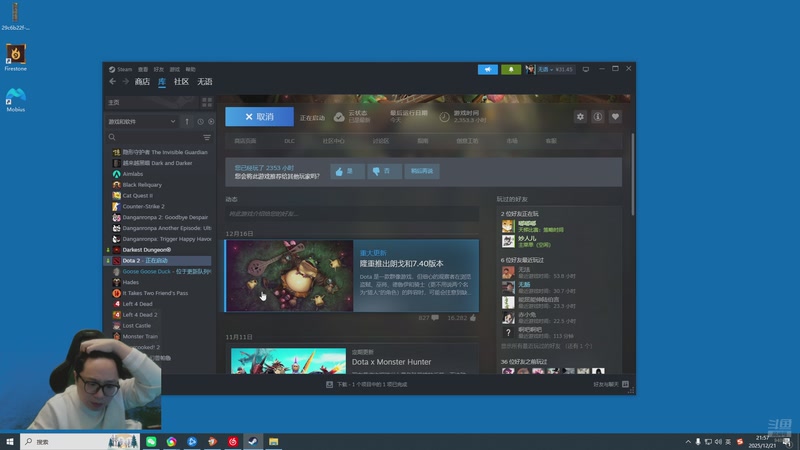Screen dimensions: 800x450
Task: Open Dota 2 settings gear
Action: (x=580, y=117)
